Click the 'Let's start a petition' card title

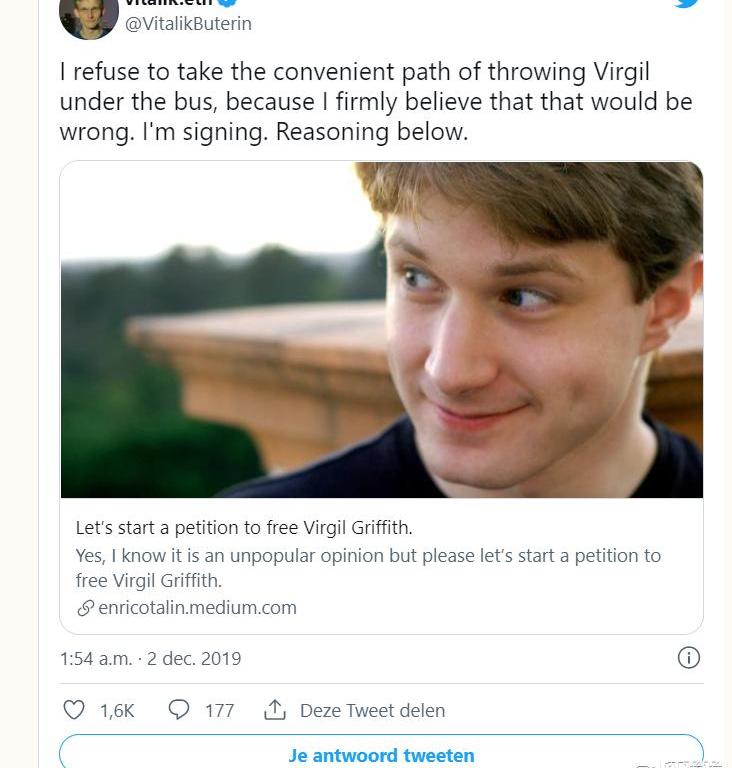244,528
